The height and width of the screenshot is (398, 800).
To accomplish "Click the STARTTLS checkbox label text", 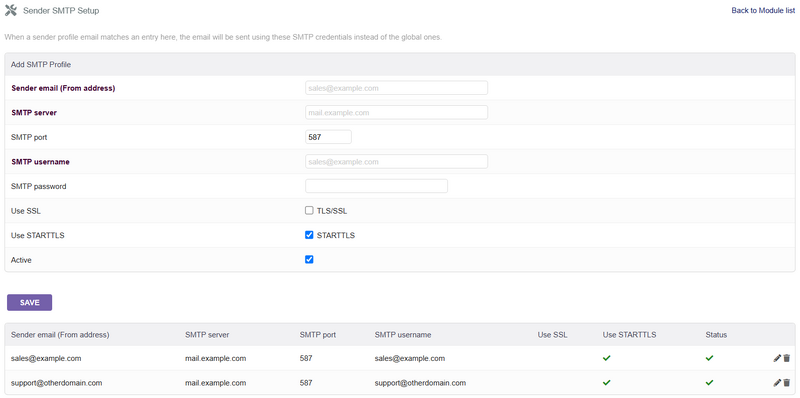I will pyautogui.click(x=336, y=235).
